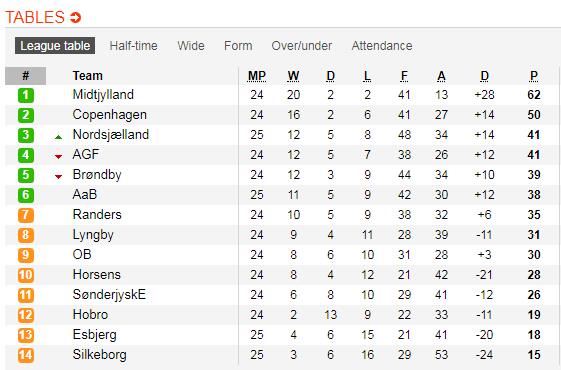Click the green position 6 badge
This screenshot has height=370, width=561.
[26, 195]
